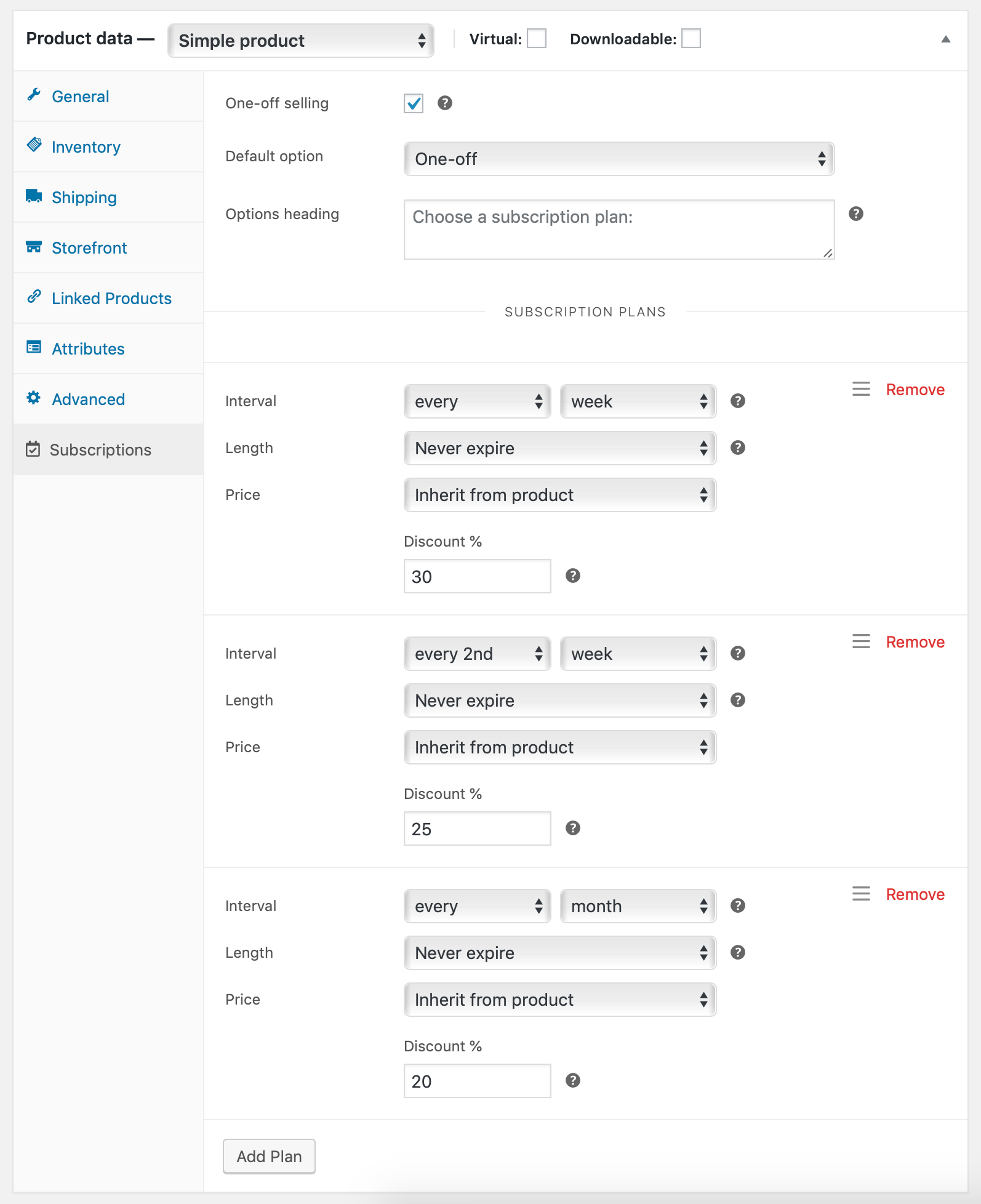This screenshot has width=981, height=1204.
Task: Click drag handle of the every-month plan
Action: (861, 893)
